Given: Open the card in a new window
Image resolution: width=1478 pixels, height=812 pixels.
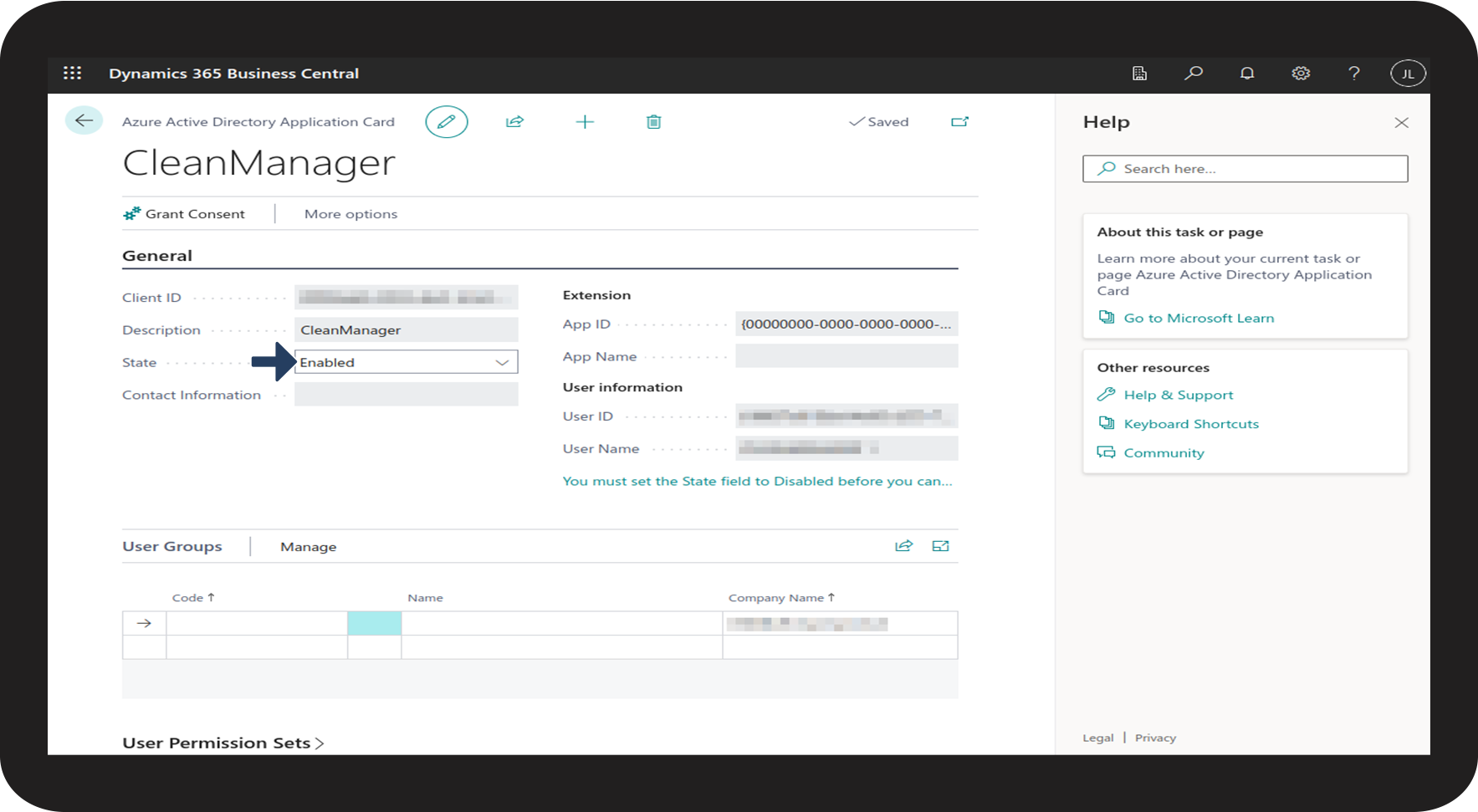Looking at the screenshot, I should [959, 122].
